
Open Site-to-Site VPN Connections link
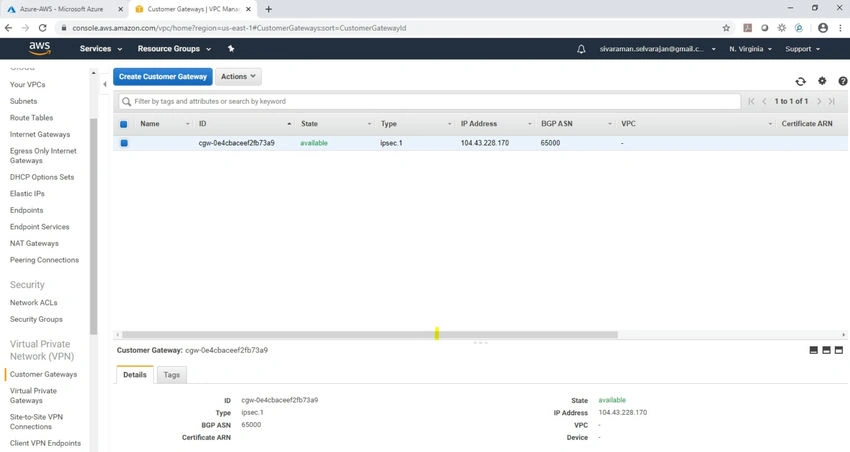tap(36, 422)
